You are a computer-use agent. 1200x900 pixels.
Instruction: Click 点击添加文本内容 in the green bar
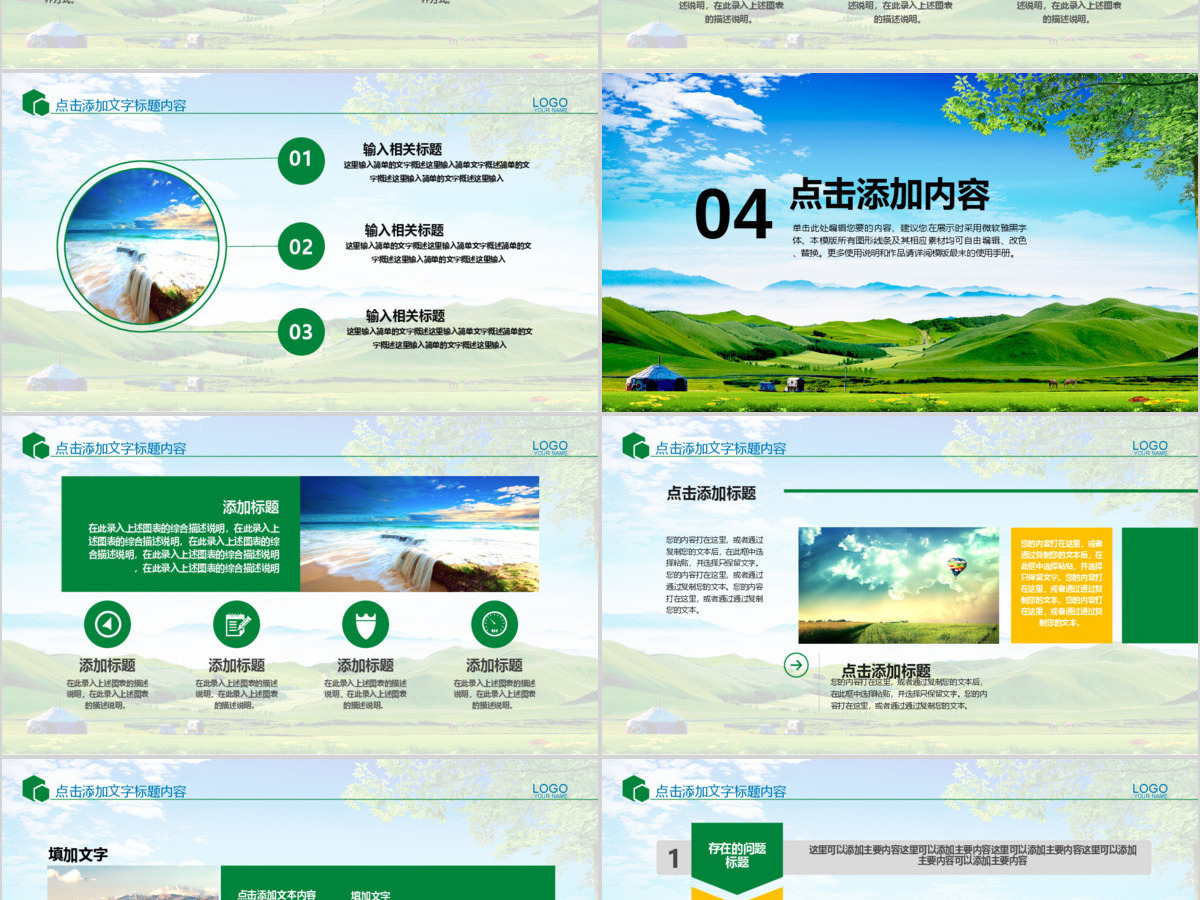[x=276, y=895]
